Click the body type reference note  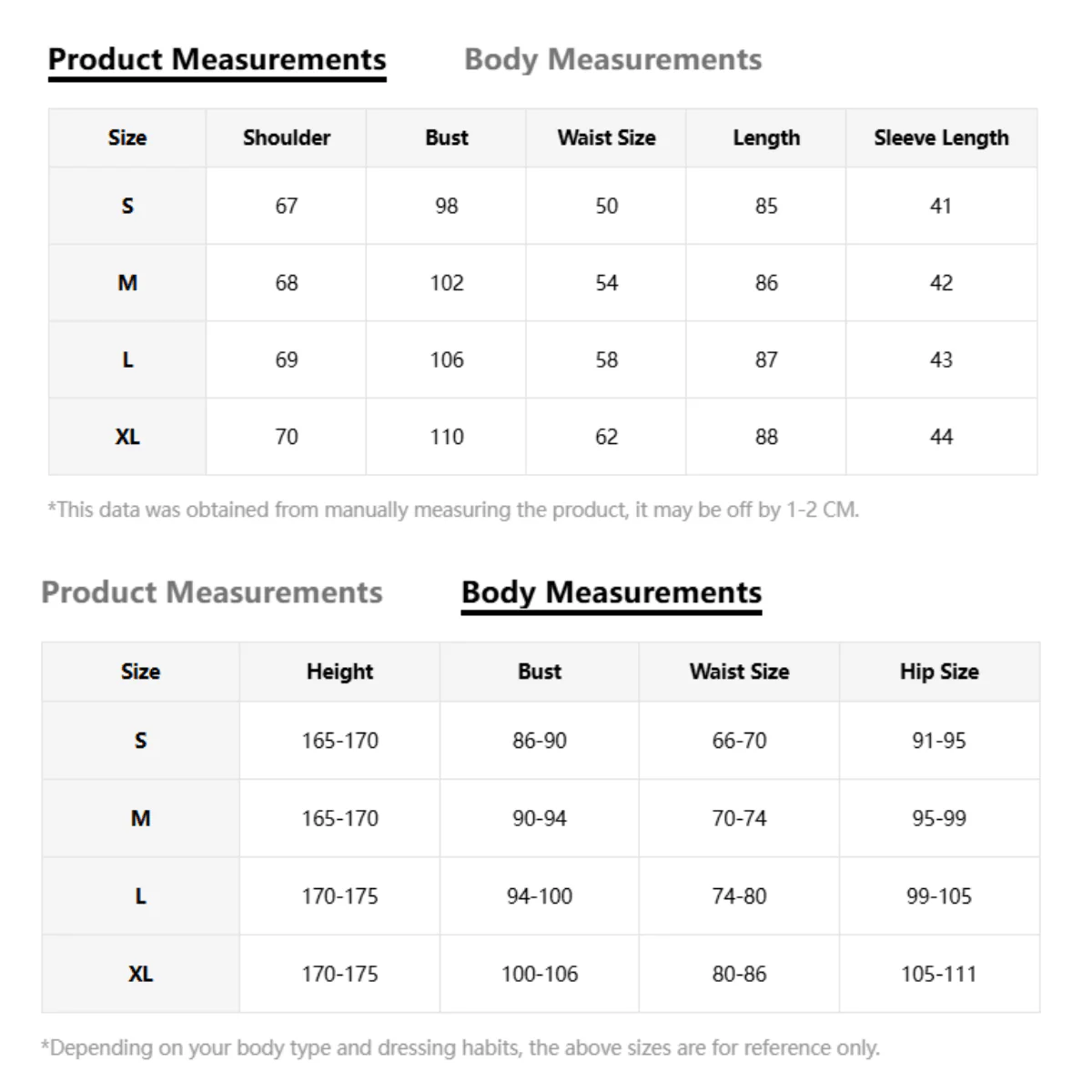(460, 1048)
